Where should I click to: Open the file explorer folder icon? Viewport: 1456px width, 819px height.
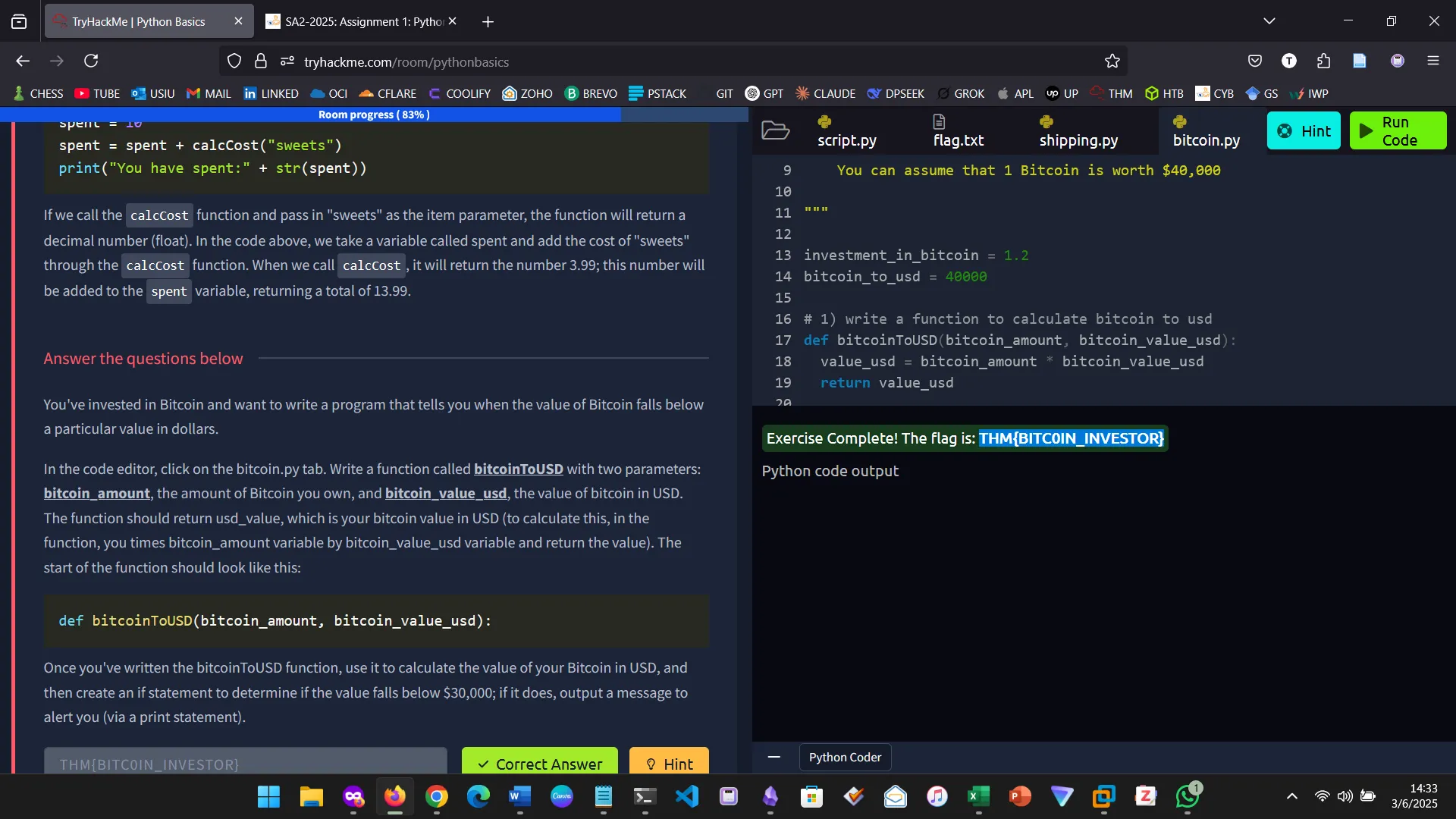click(775, 130)
